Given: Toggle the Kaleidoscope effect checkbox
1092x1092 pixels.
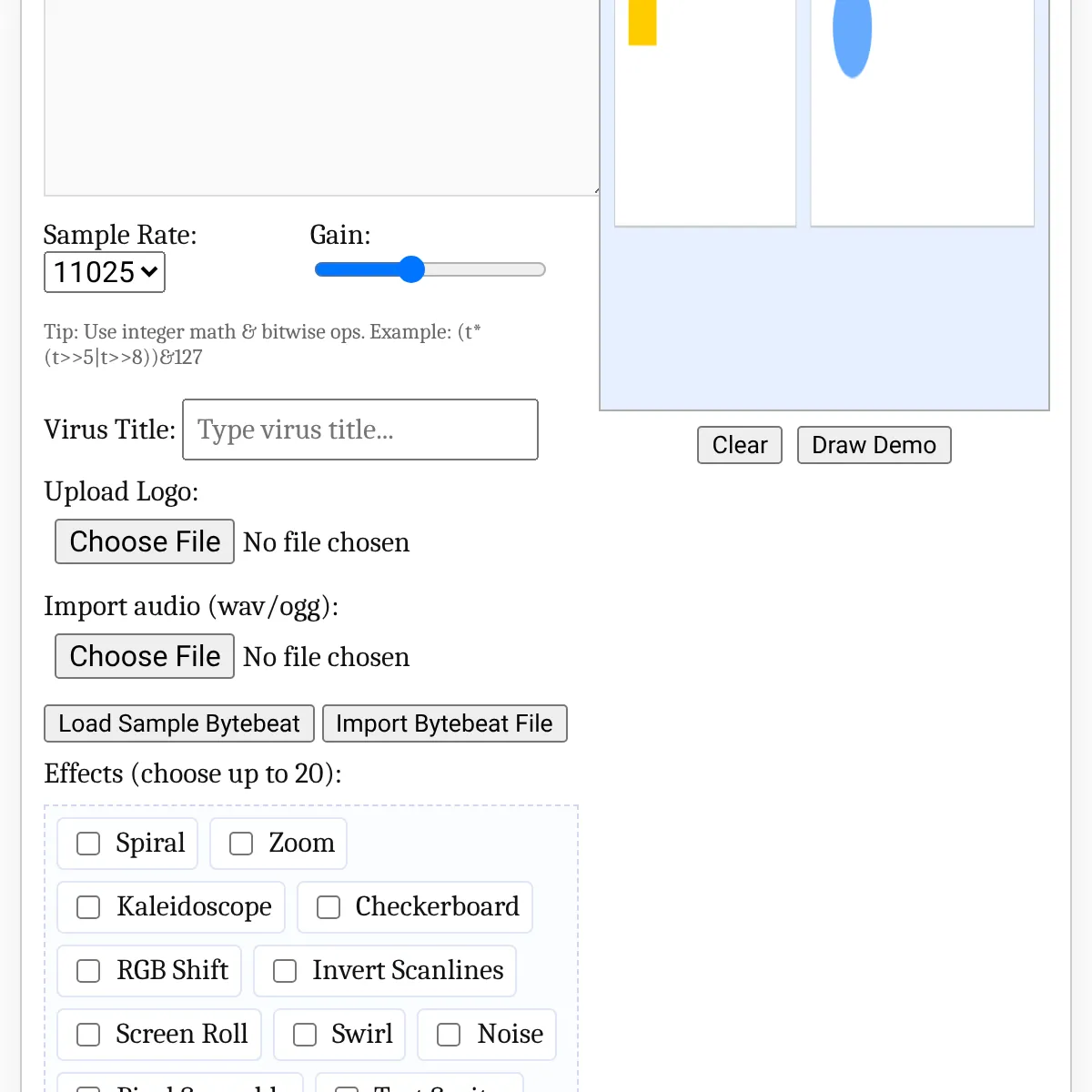Looking at the screenshot, I should click(x=88, y=907).
